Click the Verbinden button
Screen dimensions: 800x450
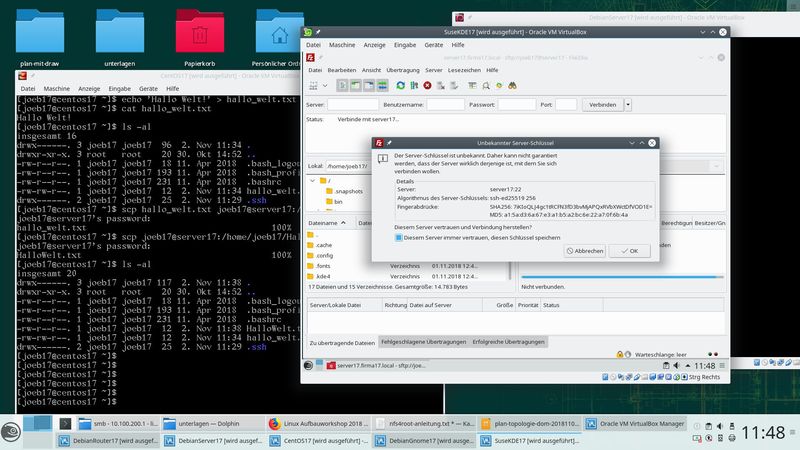click(603, 105)
